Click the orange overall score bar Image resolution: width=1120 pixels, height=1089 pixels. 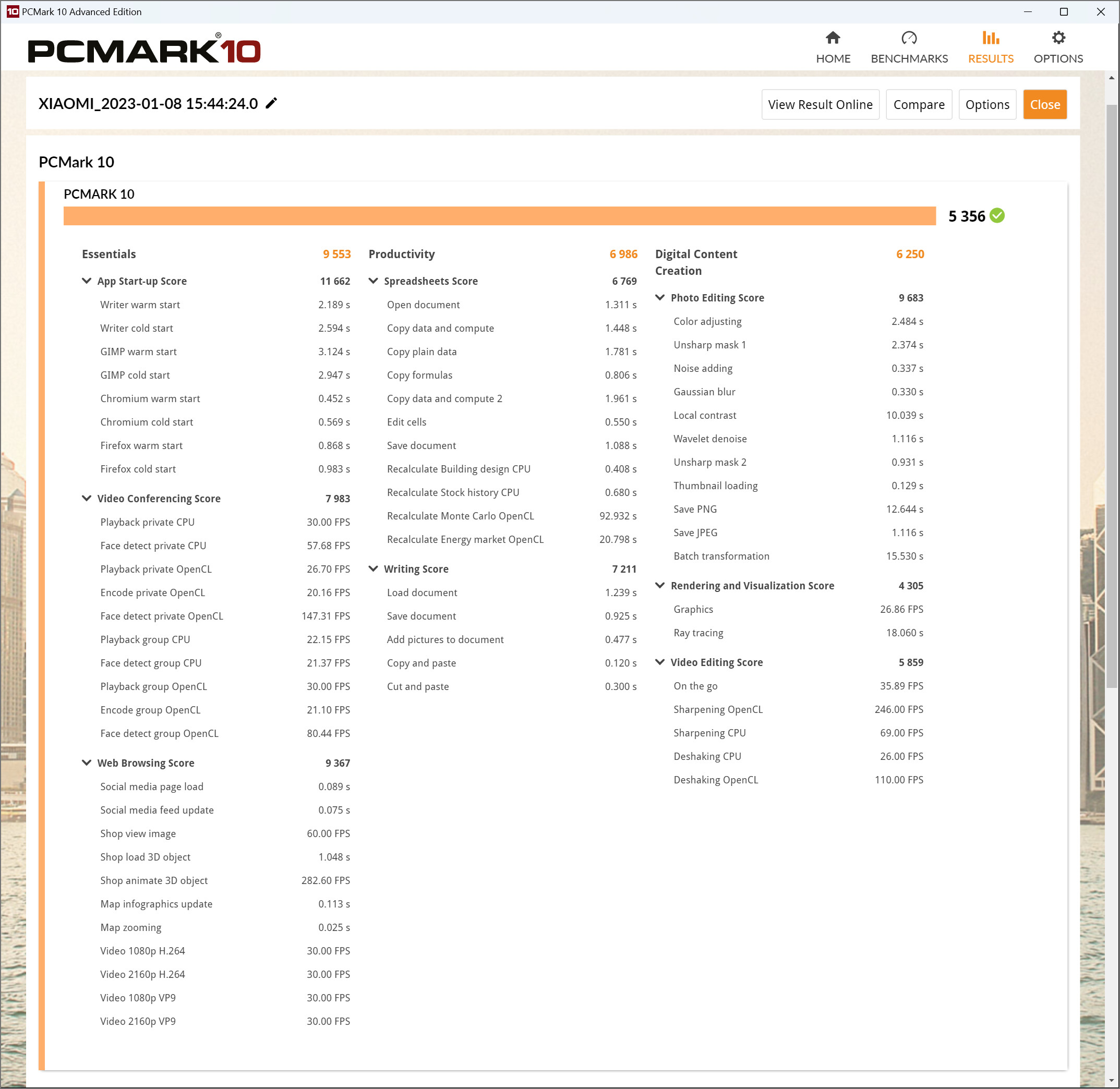pos(499,216)
